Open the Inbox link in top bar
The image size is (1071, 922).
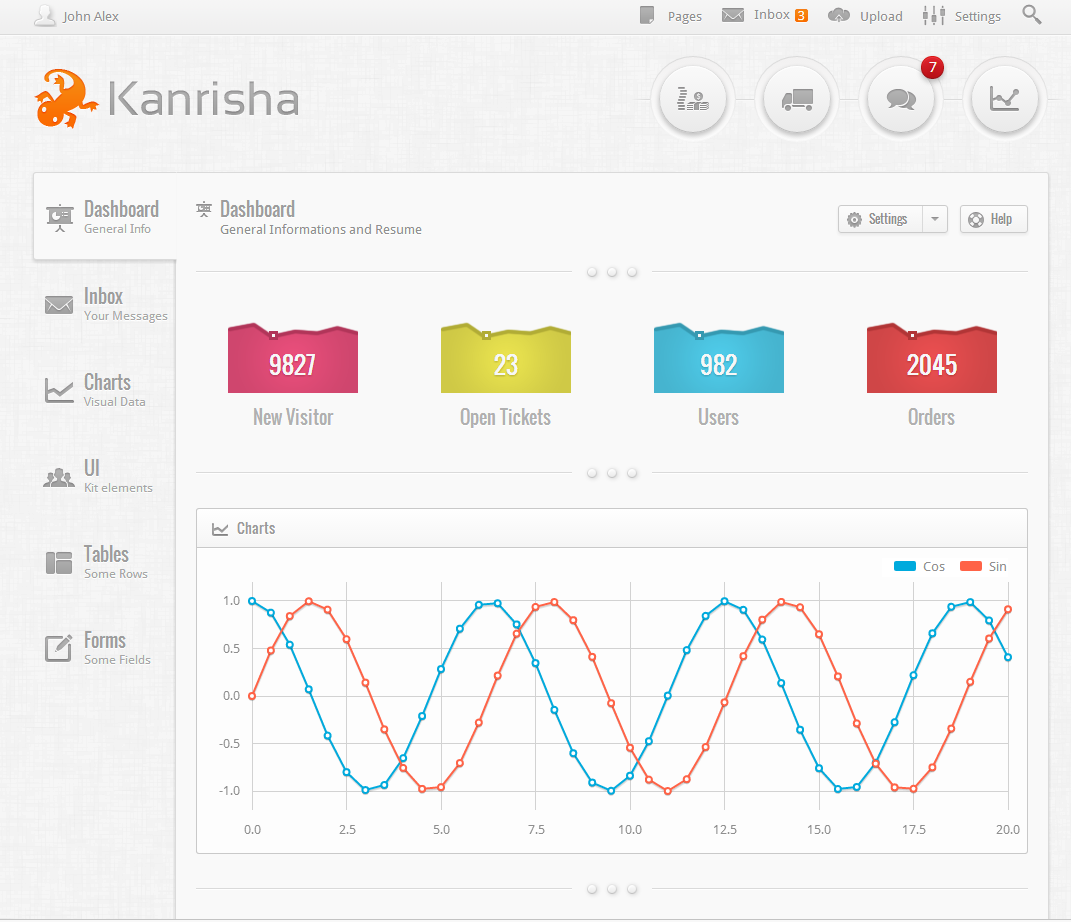point(772,15)
